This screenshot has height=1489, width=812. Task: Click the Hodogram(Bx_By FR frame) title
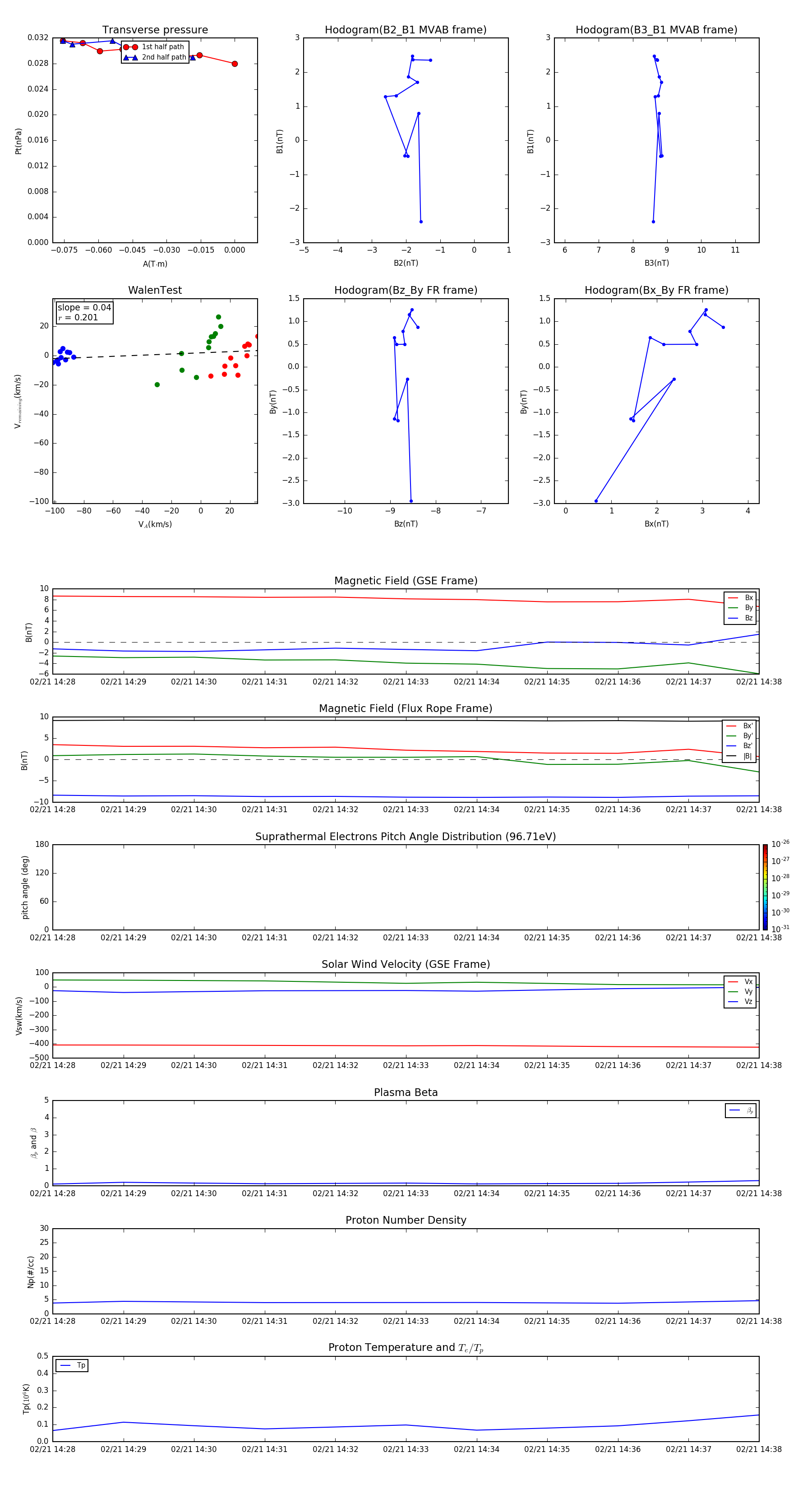click(x=656, y=290)
